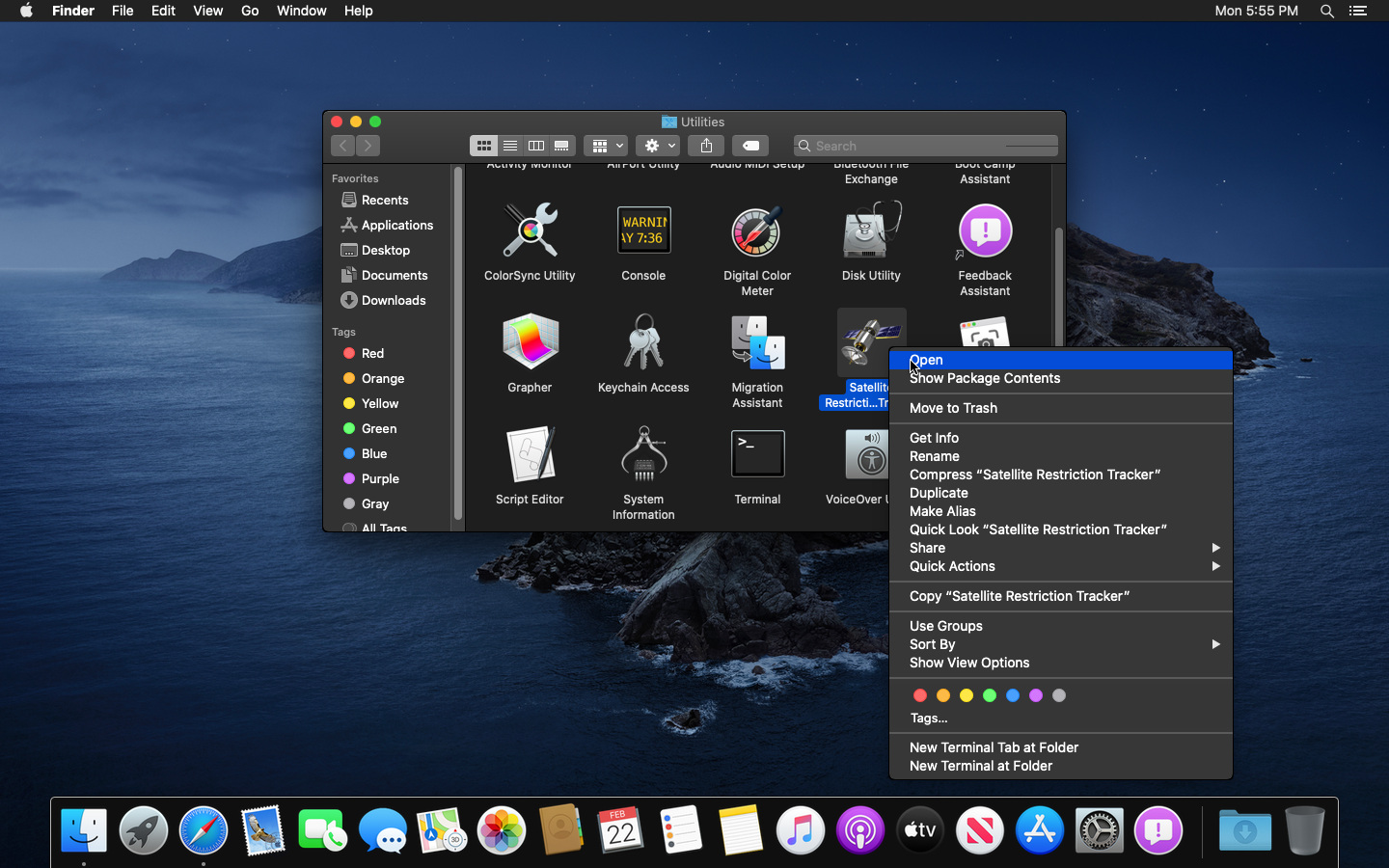Screen dimensions: 1389x868
Task: Switch to gallery view in toolbar
Action: (561, 146)
